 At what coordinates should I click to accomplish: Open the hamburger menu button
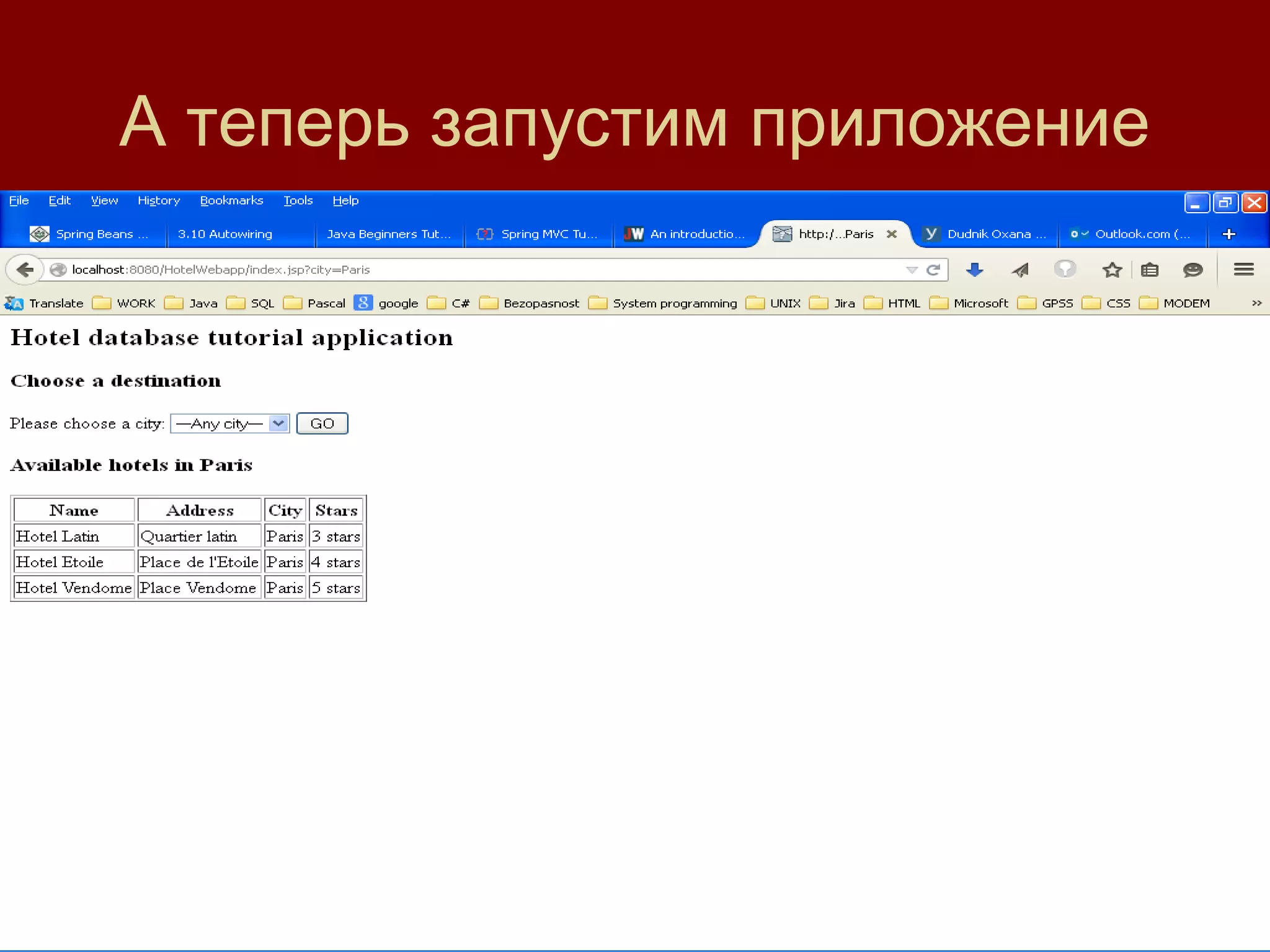click(x=1244, y=270)
